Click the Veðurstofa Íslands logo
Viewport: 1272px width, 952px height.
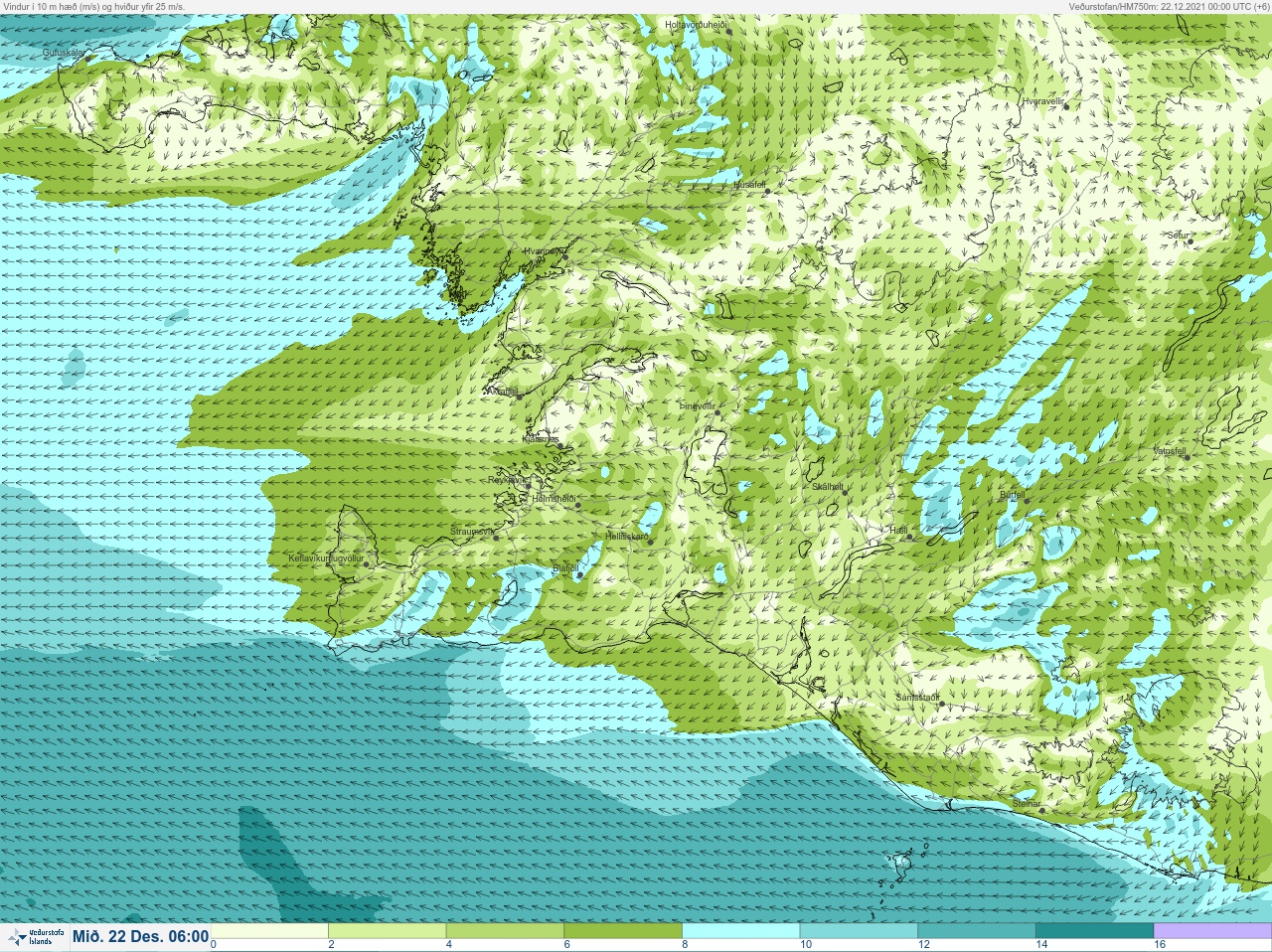point(35,937)
